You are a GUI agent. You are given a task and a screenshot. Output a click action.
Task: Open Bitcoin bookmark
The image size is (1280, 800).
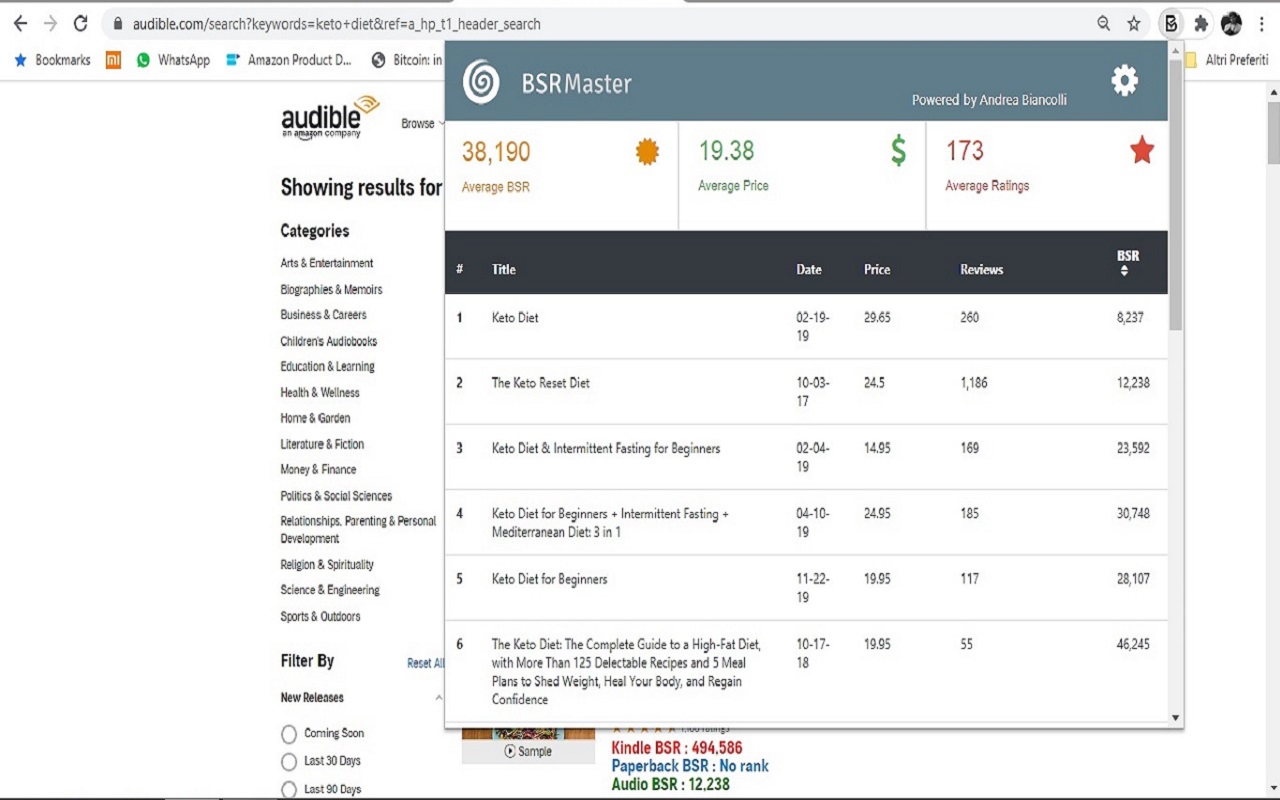(x=407, y=60)
